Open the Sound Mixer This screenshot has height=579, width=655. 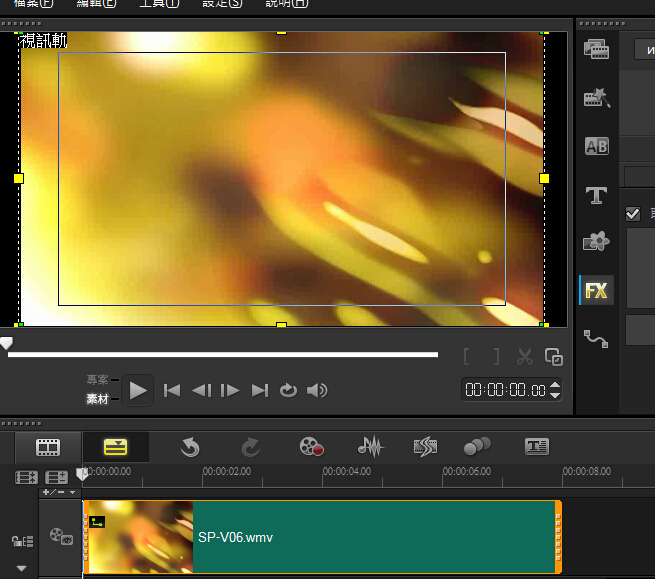tap(371, 447)
